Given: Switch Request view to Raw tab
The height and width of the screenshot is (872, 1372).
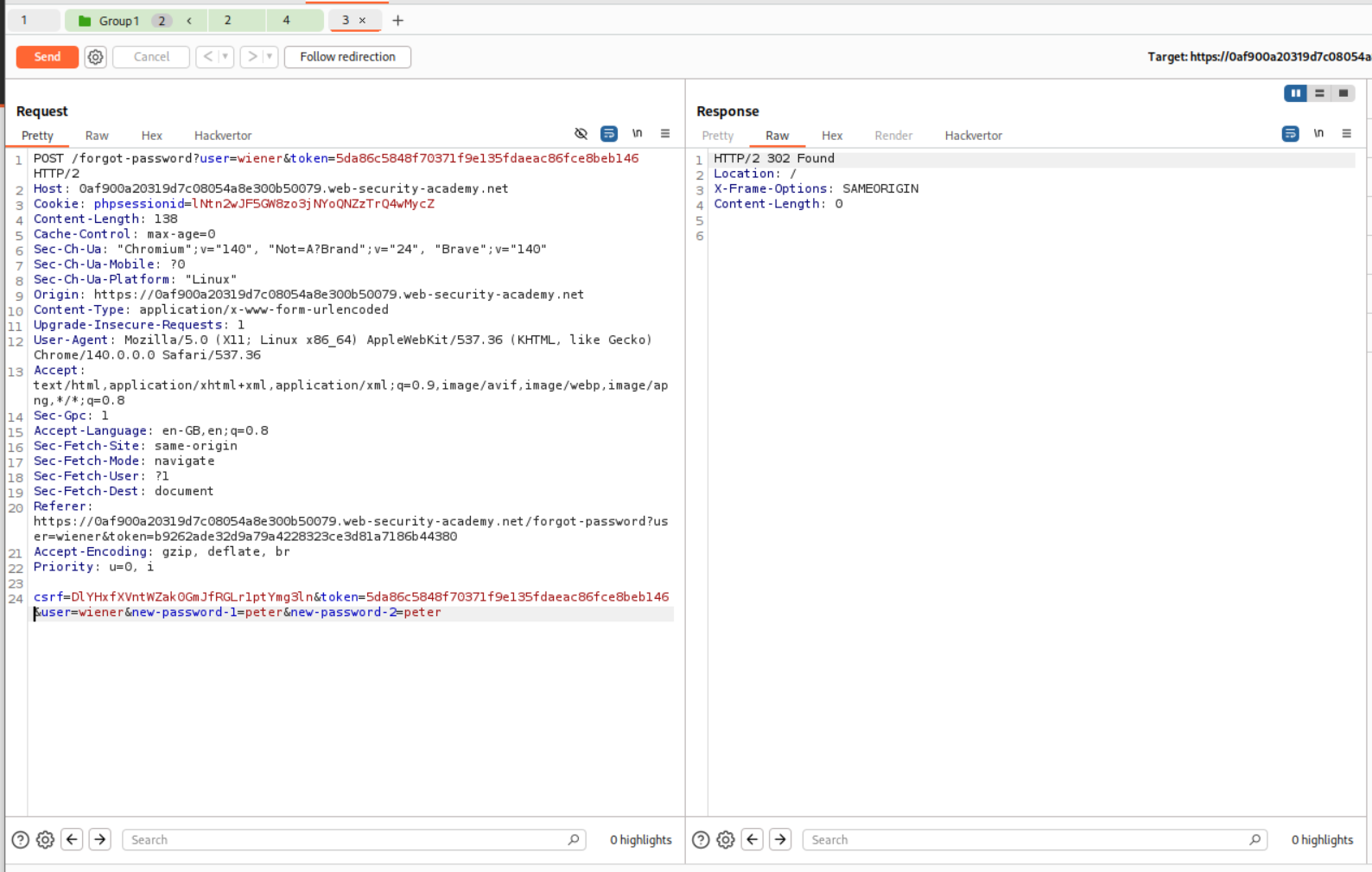Looking at the screenshot, I should coord(97,136).
